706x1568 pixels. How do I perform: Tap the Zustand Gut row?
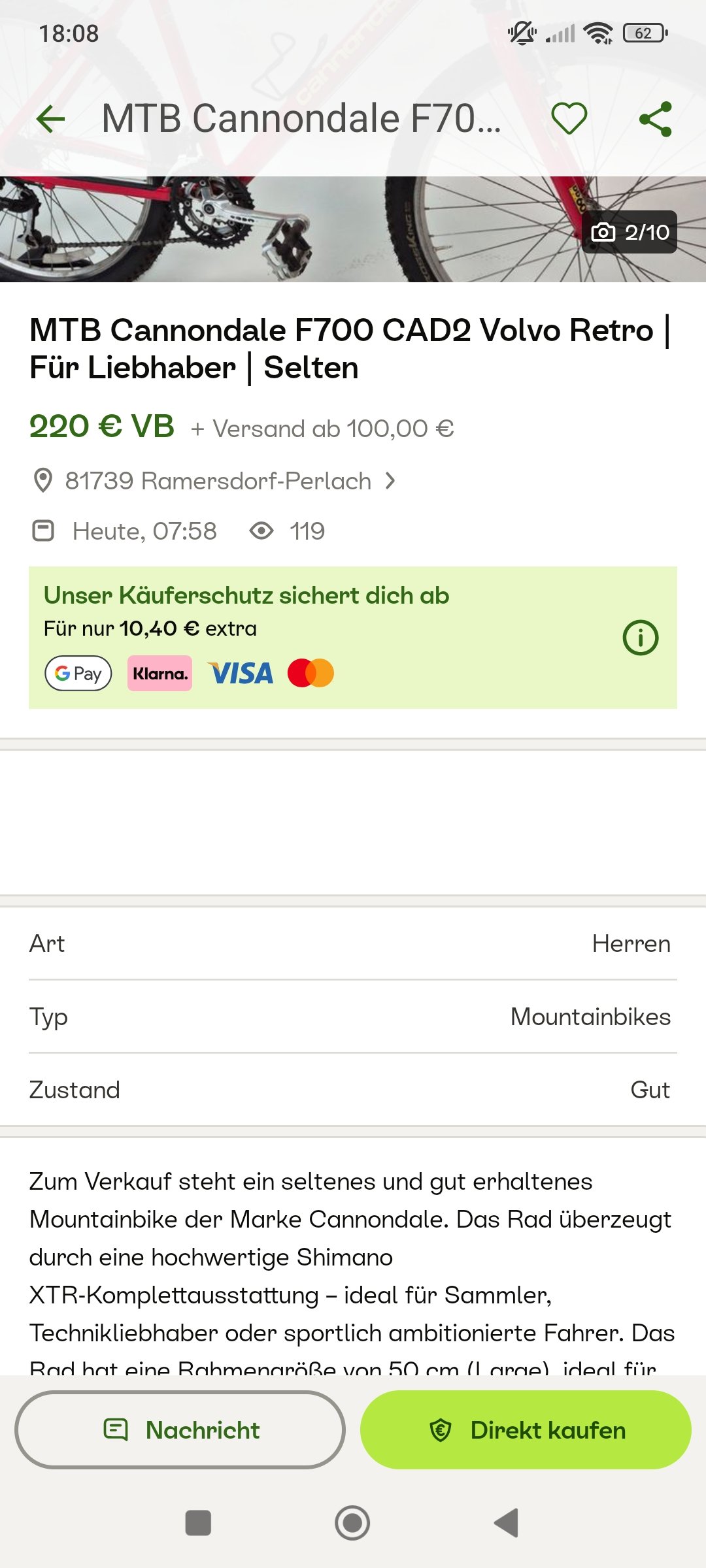tap(353, 1090)
